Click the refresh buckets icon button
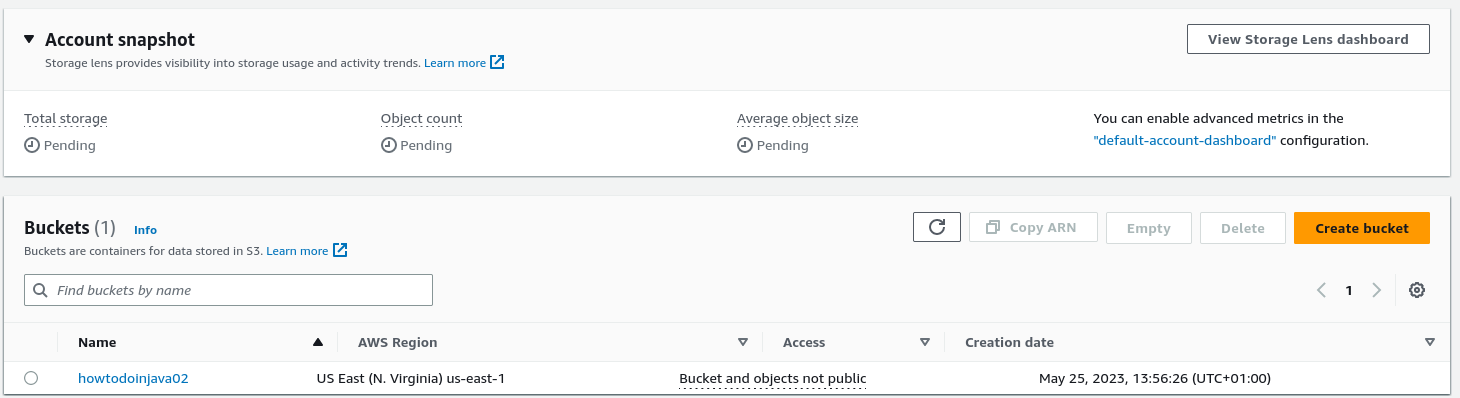This screenshot has height=398, width=1460. pyautogui.click(x=937, y=227)
